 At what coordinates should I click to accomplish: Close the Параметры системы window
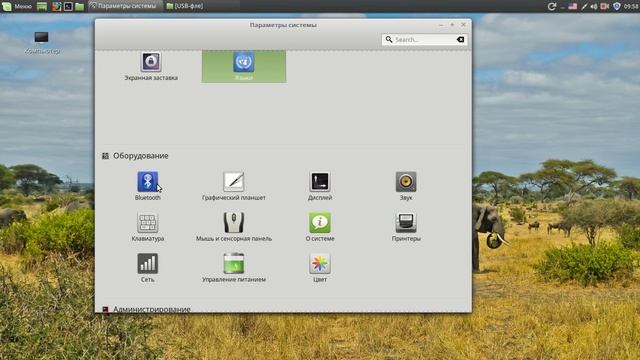[463, 24]
